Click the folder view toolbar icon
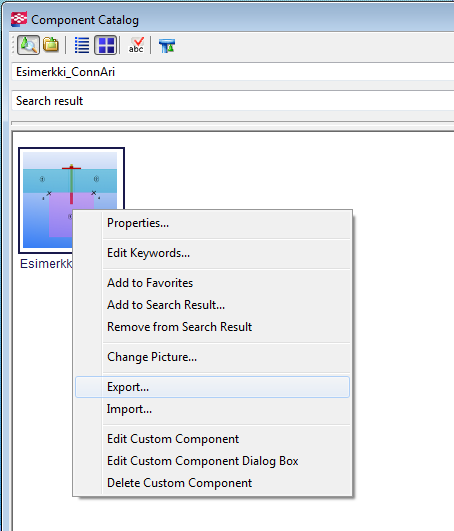Image resolution: width=454 pixels, height=531 pixels. [51, 45]
